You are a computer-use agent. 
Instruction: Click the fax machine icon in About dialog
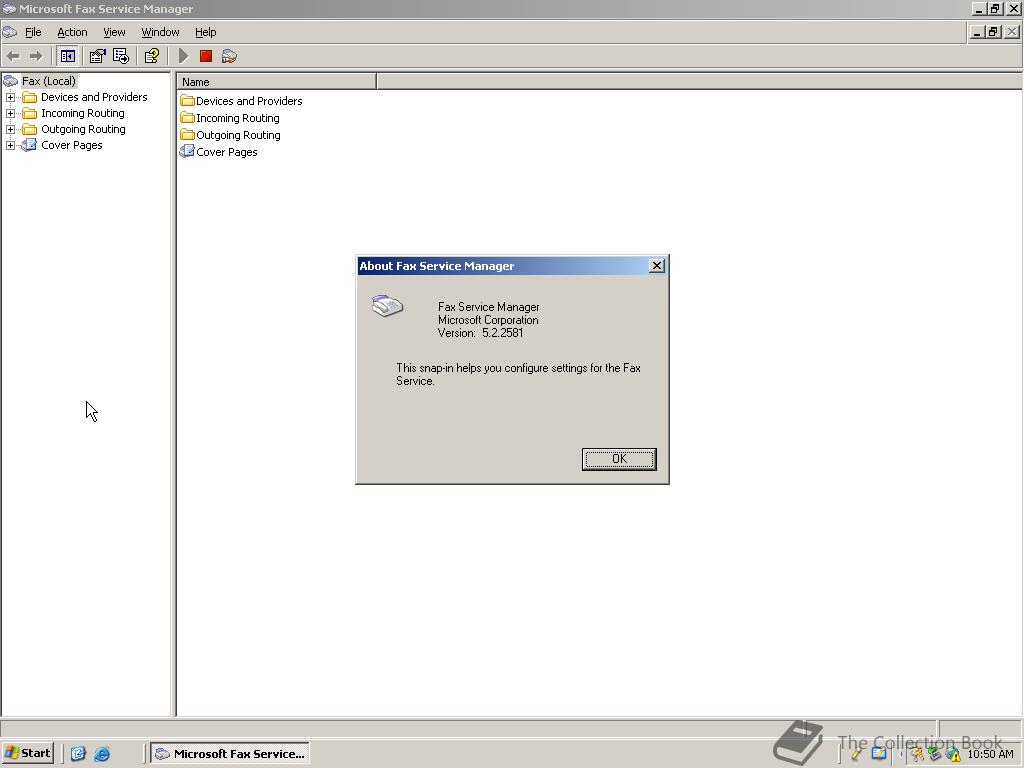387,306
